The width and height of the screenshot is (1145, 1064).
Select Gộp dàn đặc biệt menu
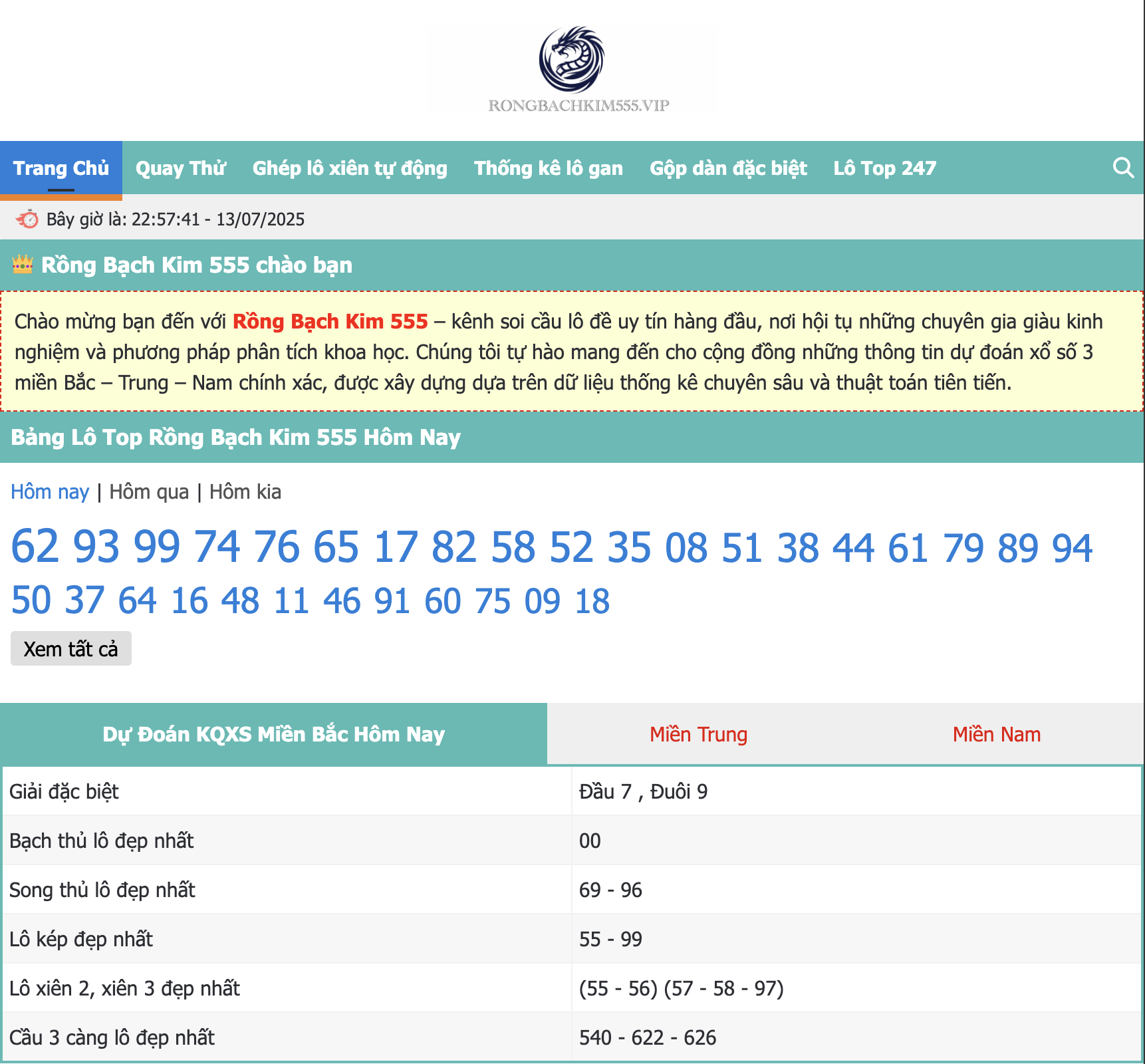point(728,168)
